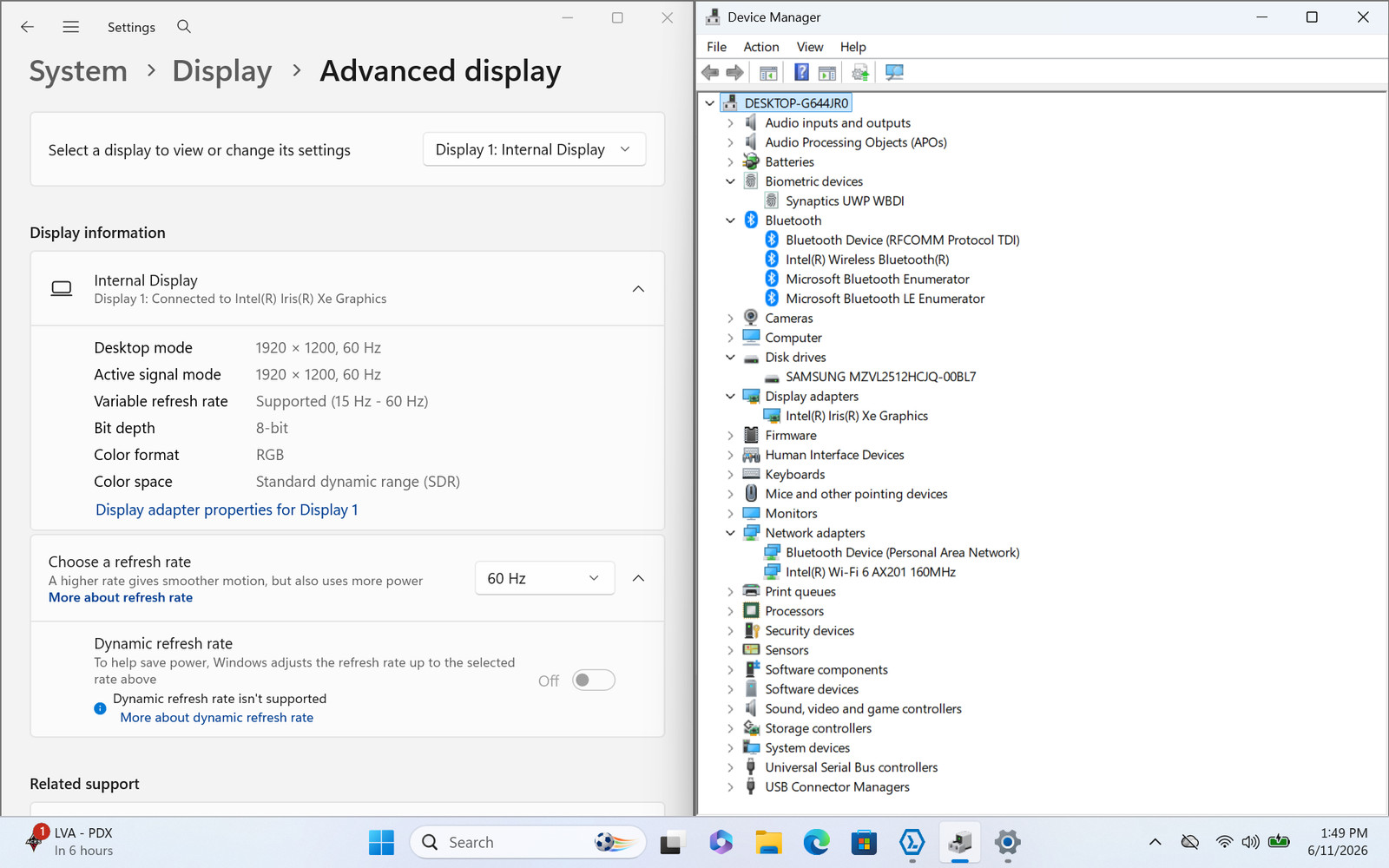Viewport: 1389px width, 868px height.
Task: Go back with Settings back arrow
Action: pos(28,27)
